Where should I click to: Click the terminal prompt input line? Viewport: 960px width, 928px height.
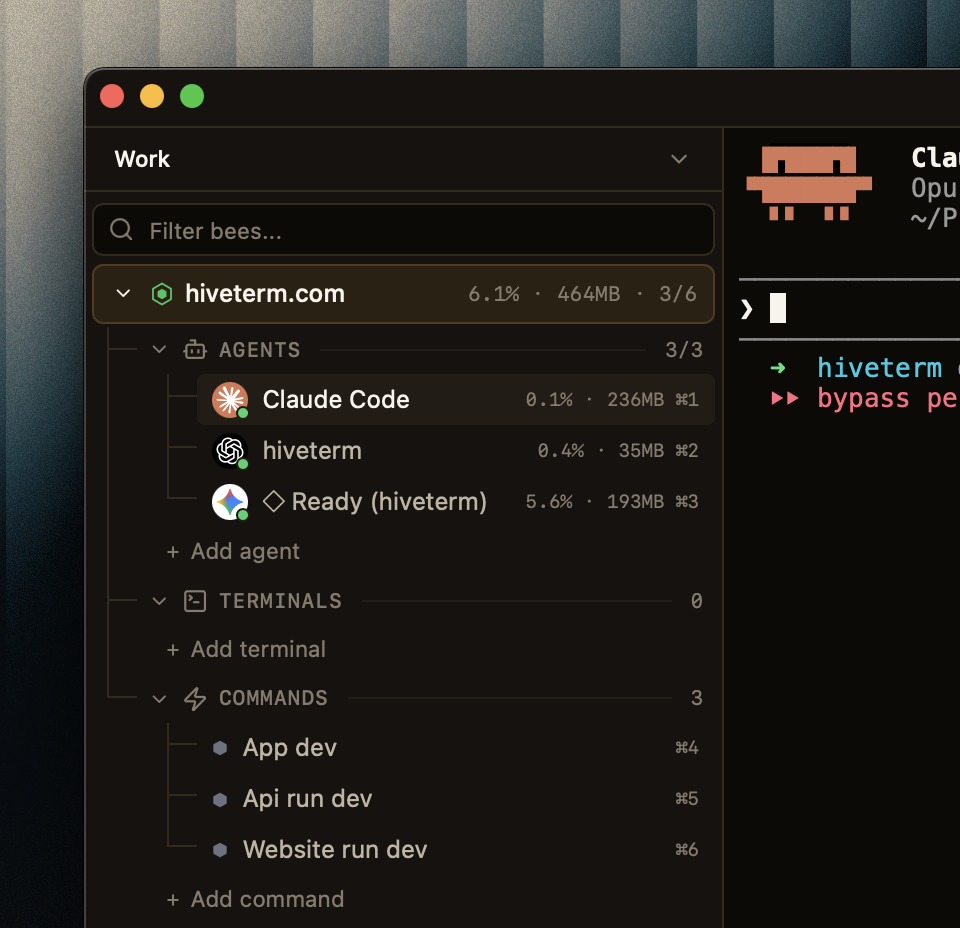pyautogui.click(x=849, y=309)
